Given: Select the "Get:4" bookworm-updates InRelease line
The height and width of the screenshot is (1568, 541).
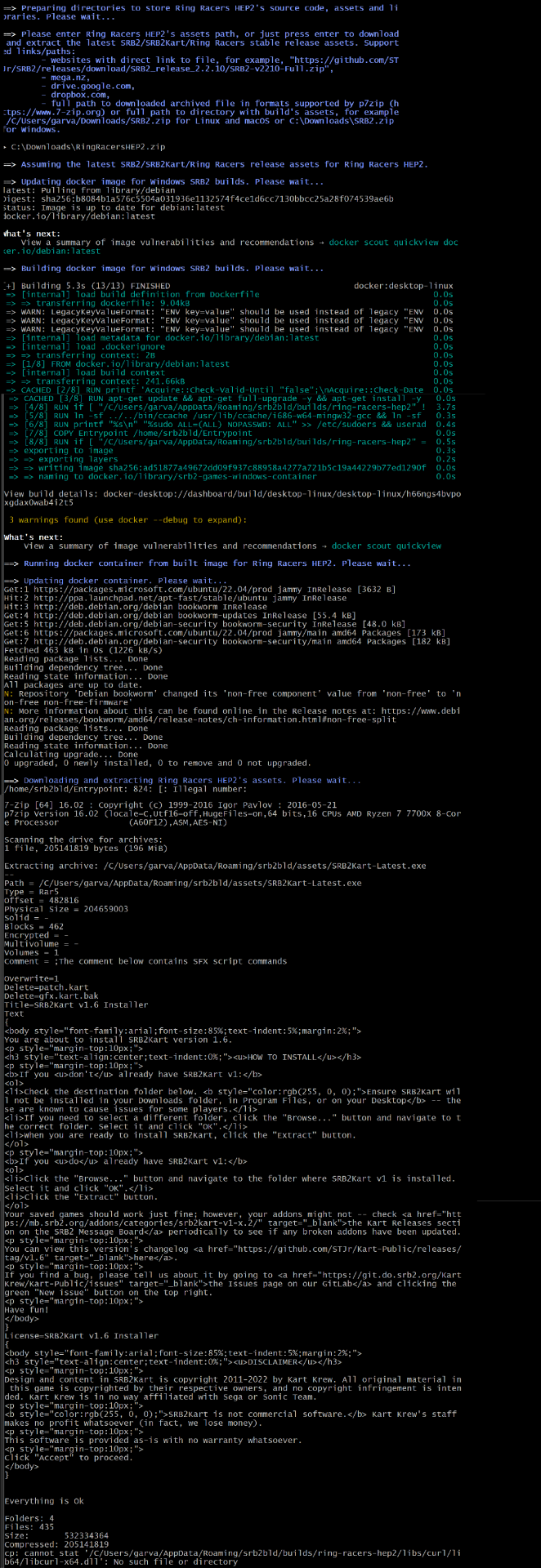Looking at the screenshot, I should 180,615.
